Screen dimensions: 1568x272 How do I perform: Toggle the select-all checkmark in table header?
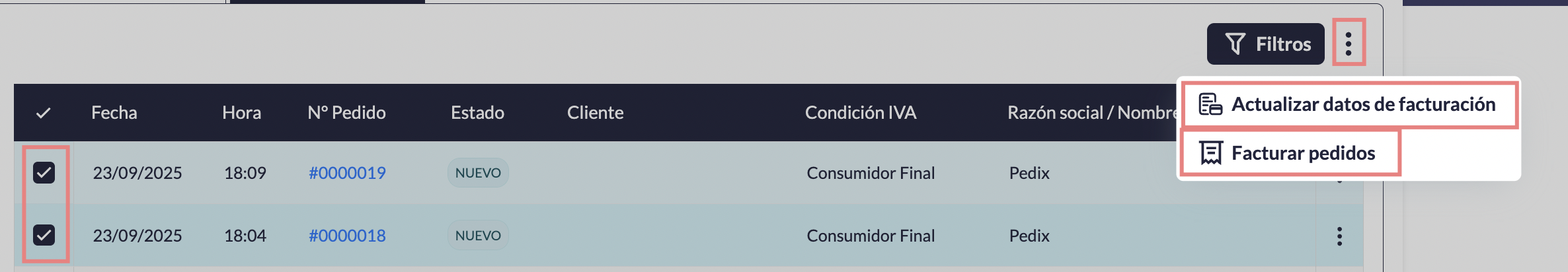44,113
